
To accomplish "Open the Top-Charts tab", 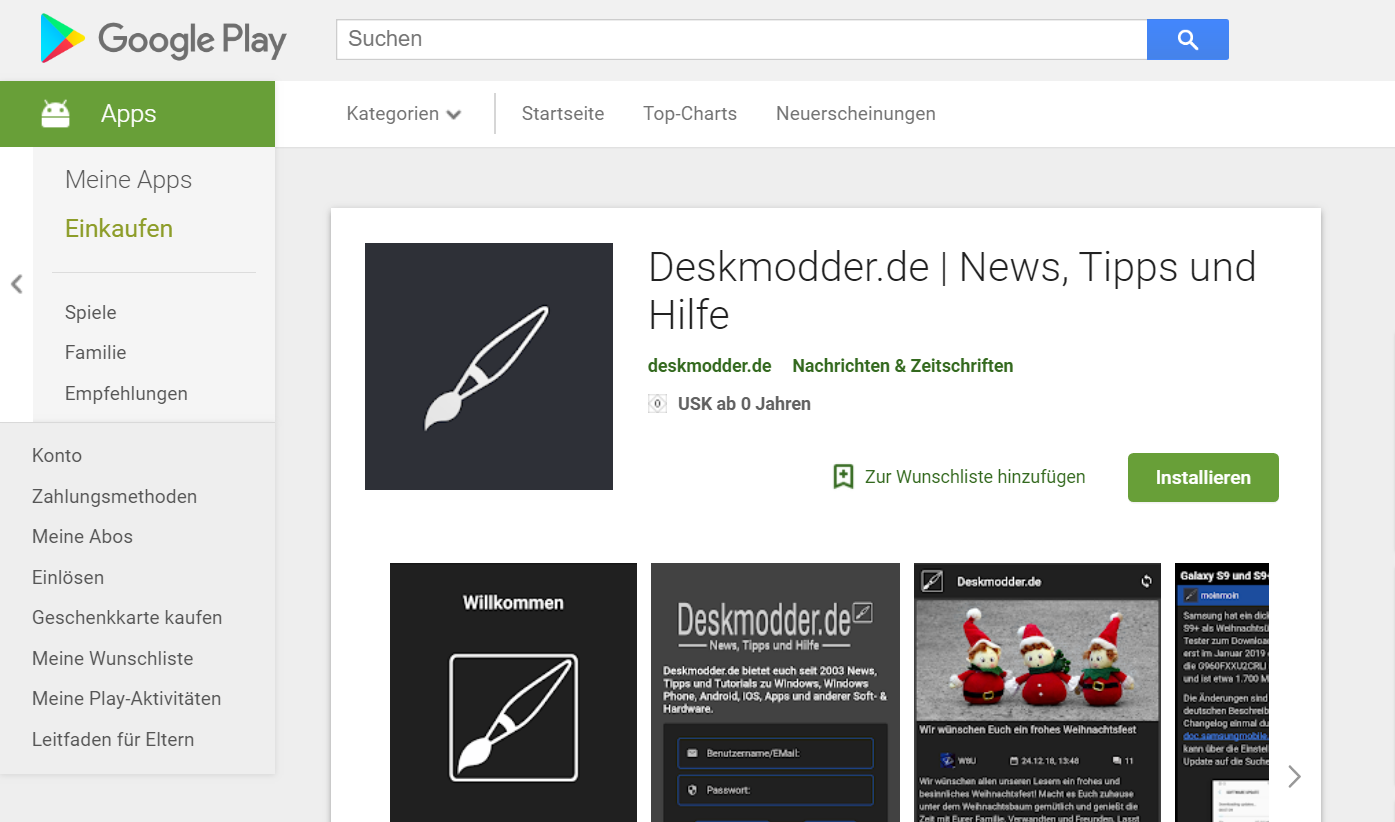I will tap(690, 114).
